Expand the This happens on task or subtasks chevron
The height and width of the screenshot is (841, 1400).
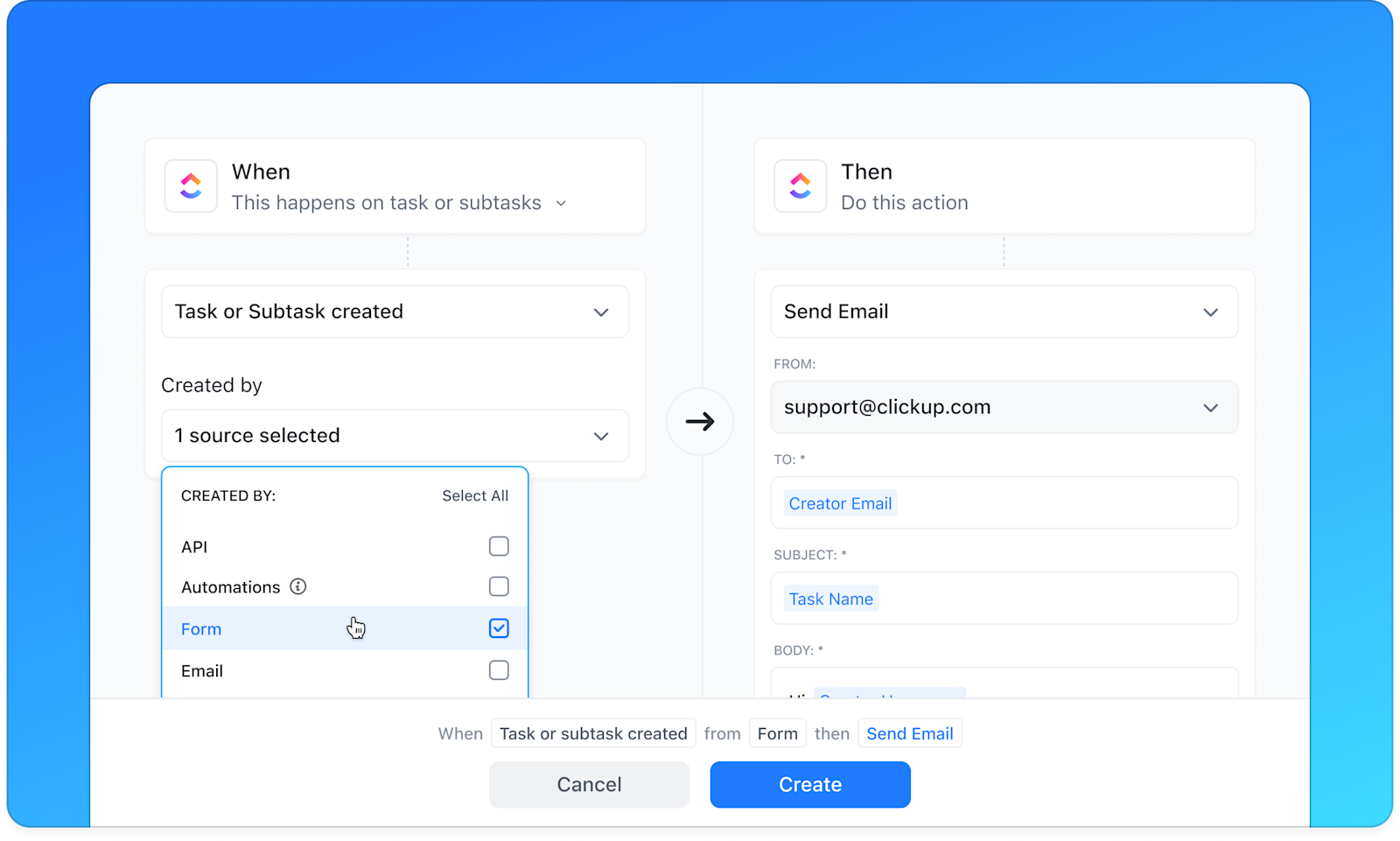(561, 202)
